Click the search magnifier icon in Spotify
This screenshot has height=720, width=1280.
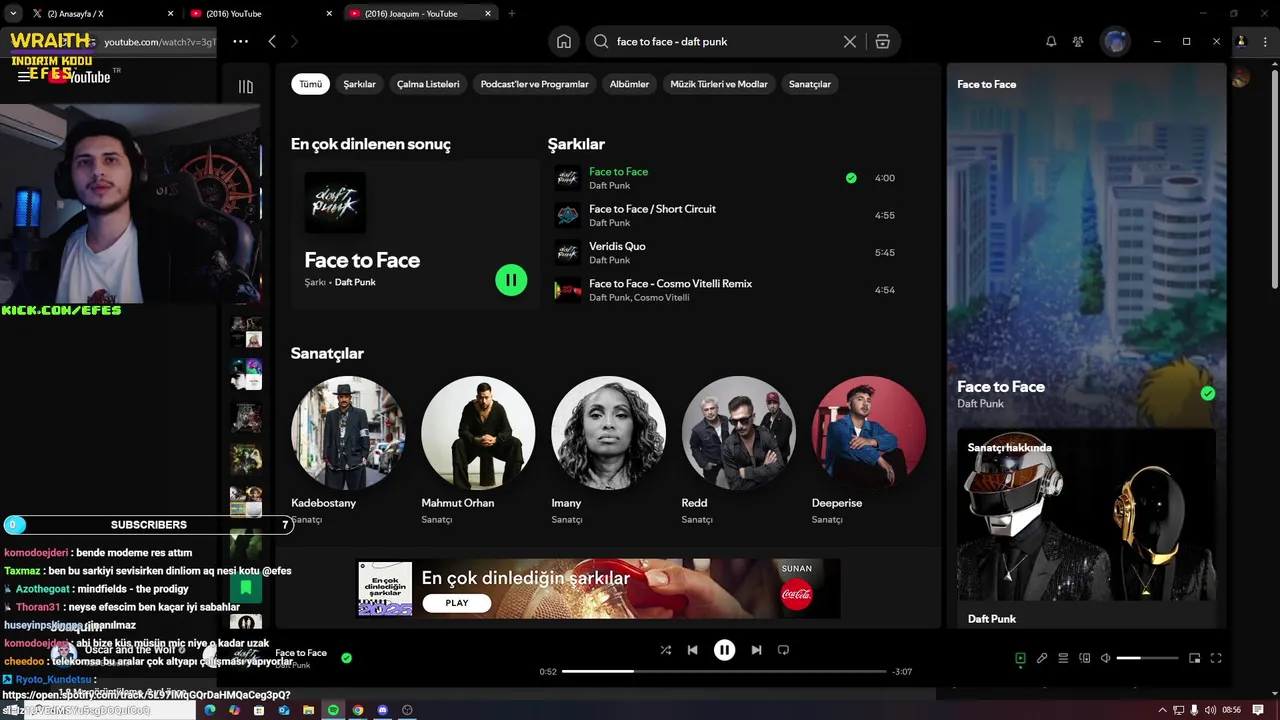[601, 41]
